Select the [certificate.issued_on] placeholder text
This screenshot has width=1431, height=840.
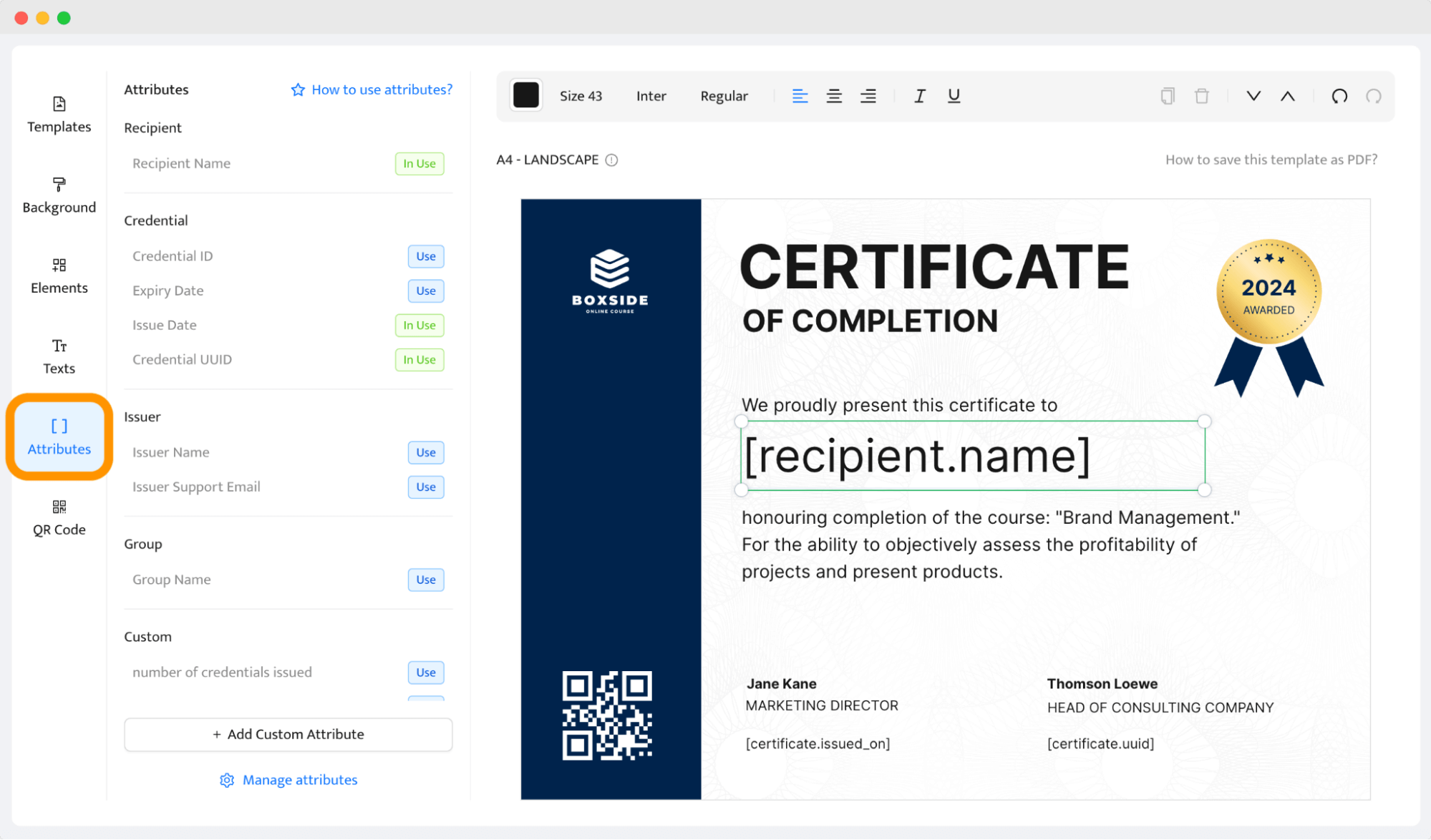tap(818, 743)
